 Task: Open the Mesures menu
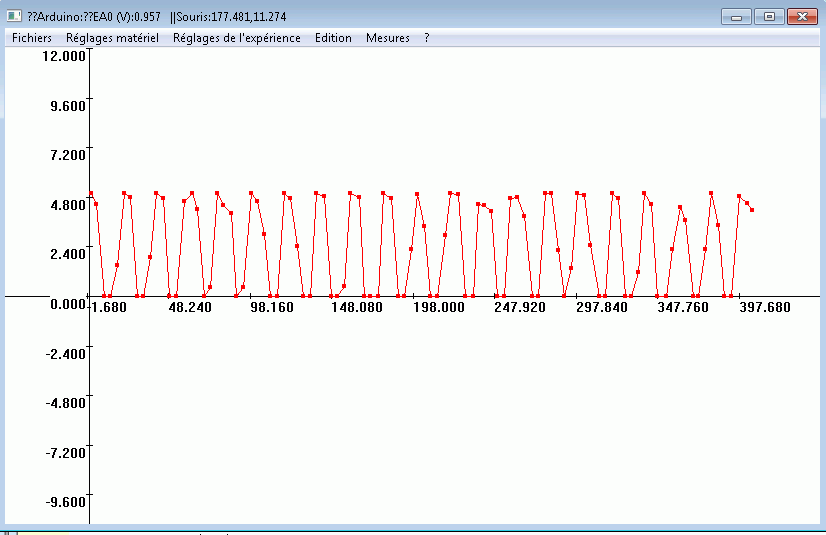pos(388,38)
